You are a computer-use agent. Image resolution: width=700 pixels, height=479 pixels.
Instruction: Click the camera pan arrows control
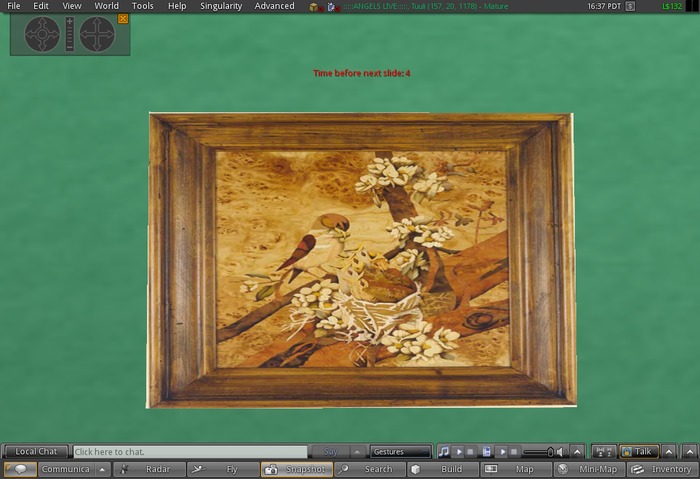tap(97, 34)
